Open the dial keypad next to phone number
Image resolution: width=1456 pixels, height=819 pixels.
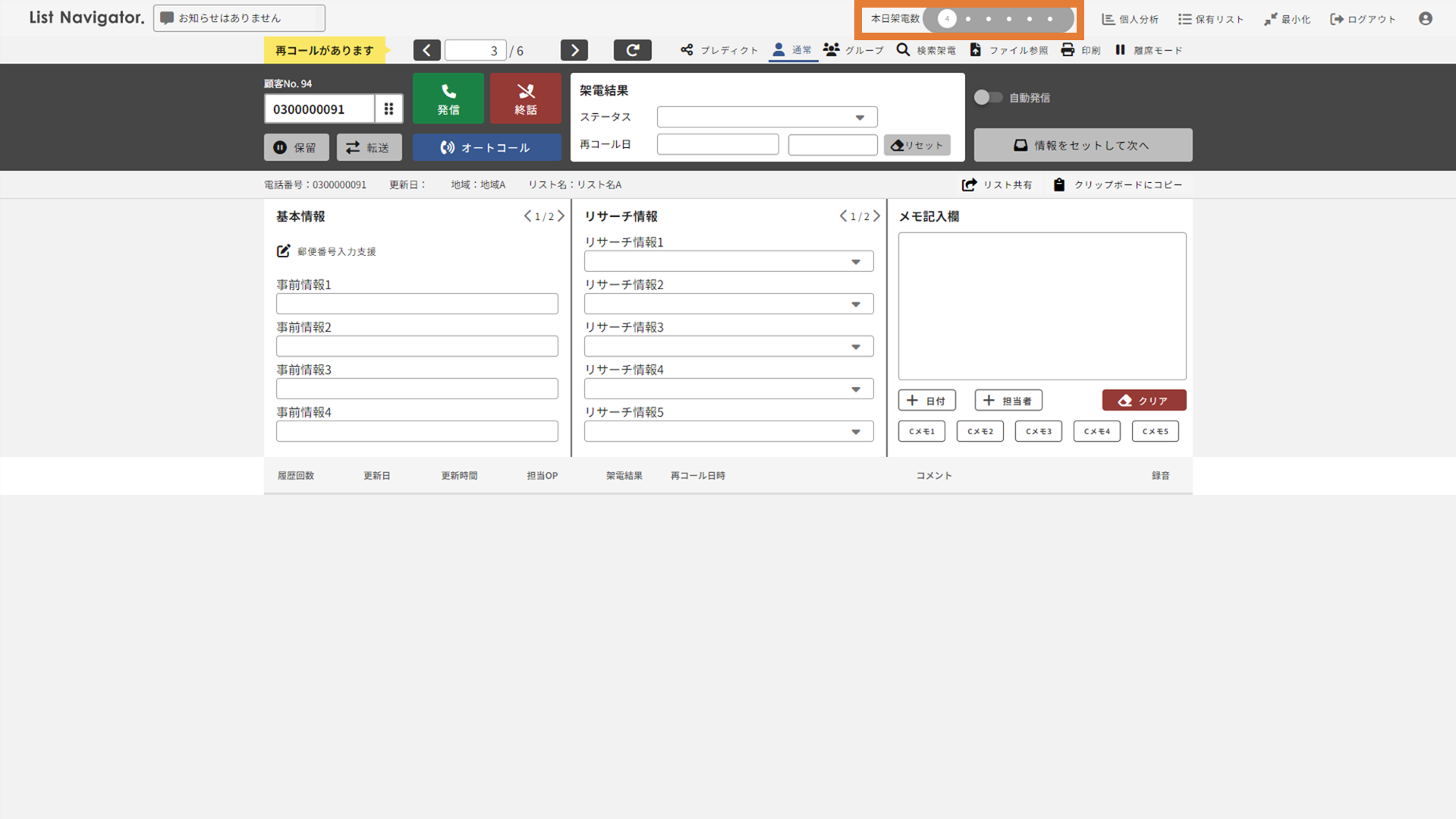coord(388,109)
